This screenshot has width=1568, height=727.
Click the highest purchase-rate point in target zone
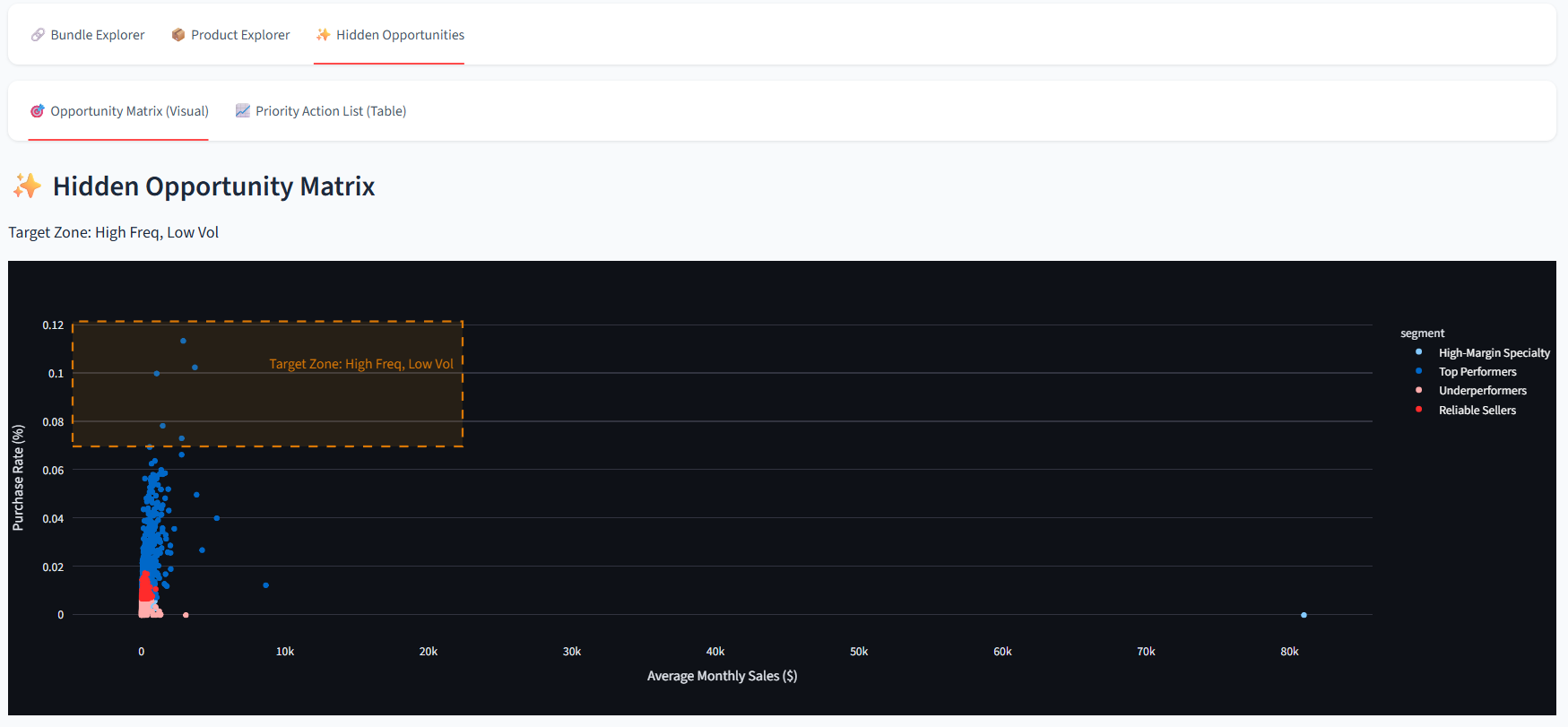(183, 341)
